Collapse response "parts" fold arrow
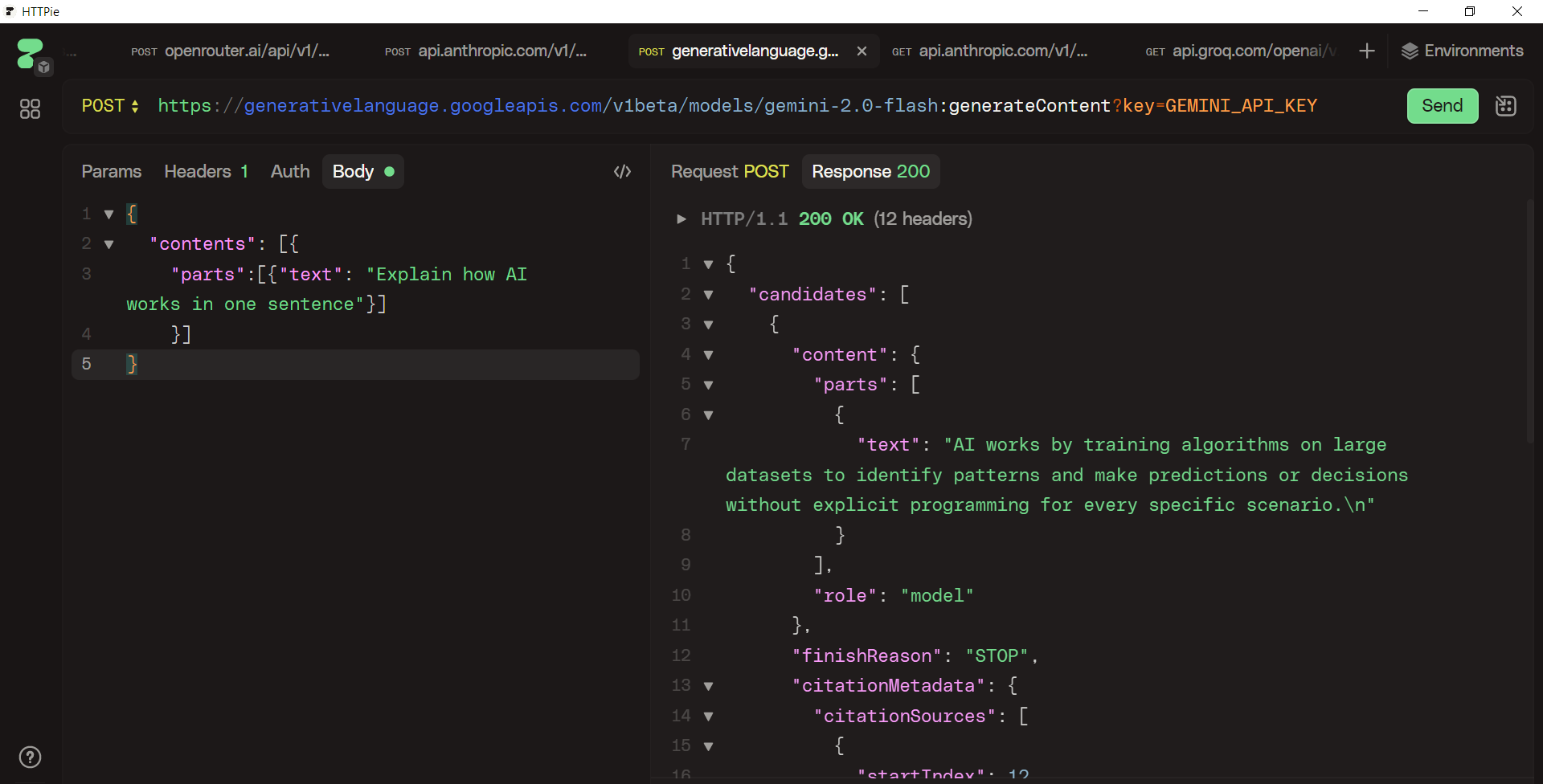 (708, 386)
